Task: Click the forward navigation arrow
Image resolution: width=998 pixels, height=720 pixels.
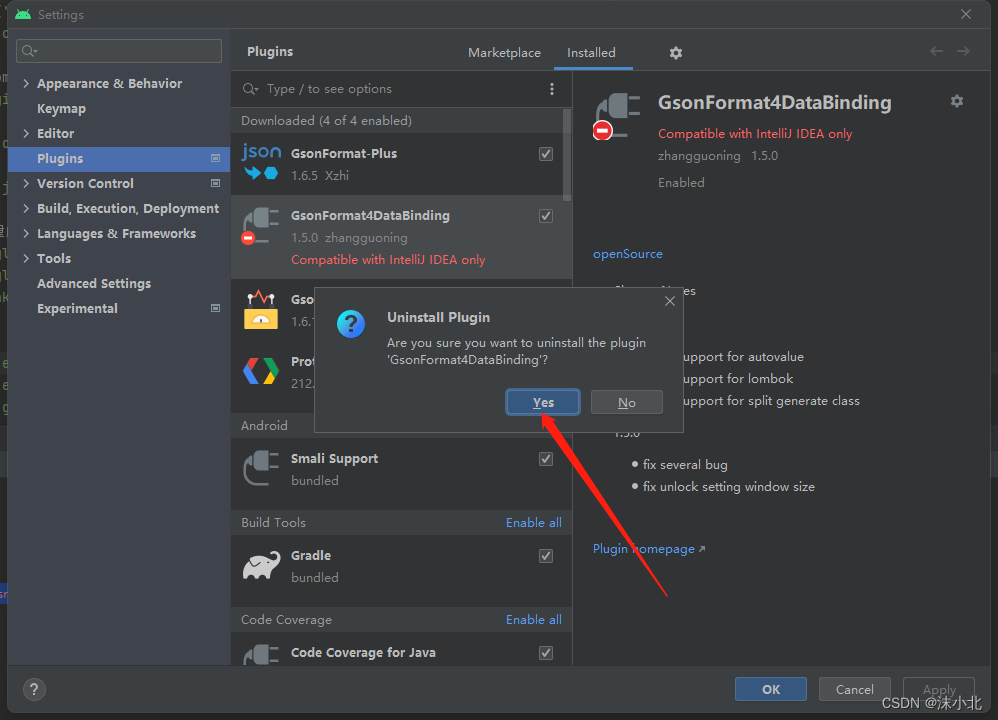Action: [x=963, y=51]
